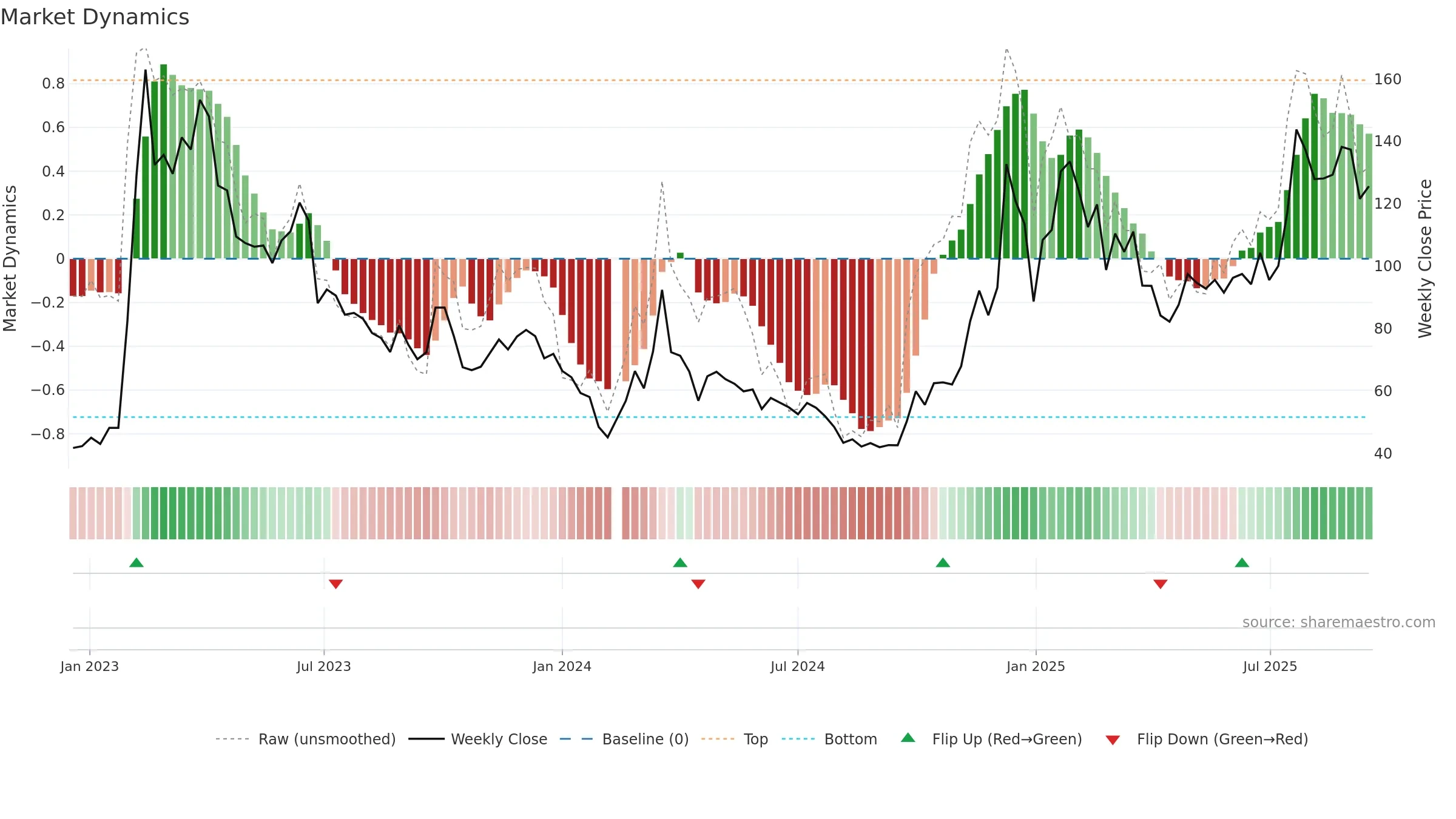Click the Jul 2025 x-axis label
The image size is (1456, 819).
[x=1270, y=666]
